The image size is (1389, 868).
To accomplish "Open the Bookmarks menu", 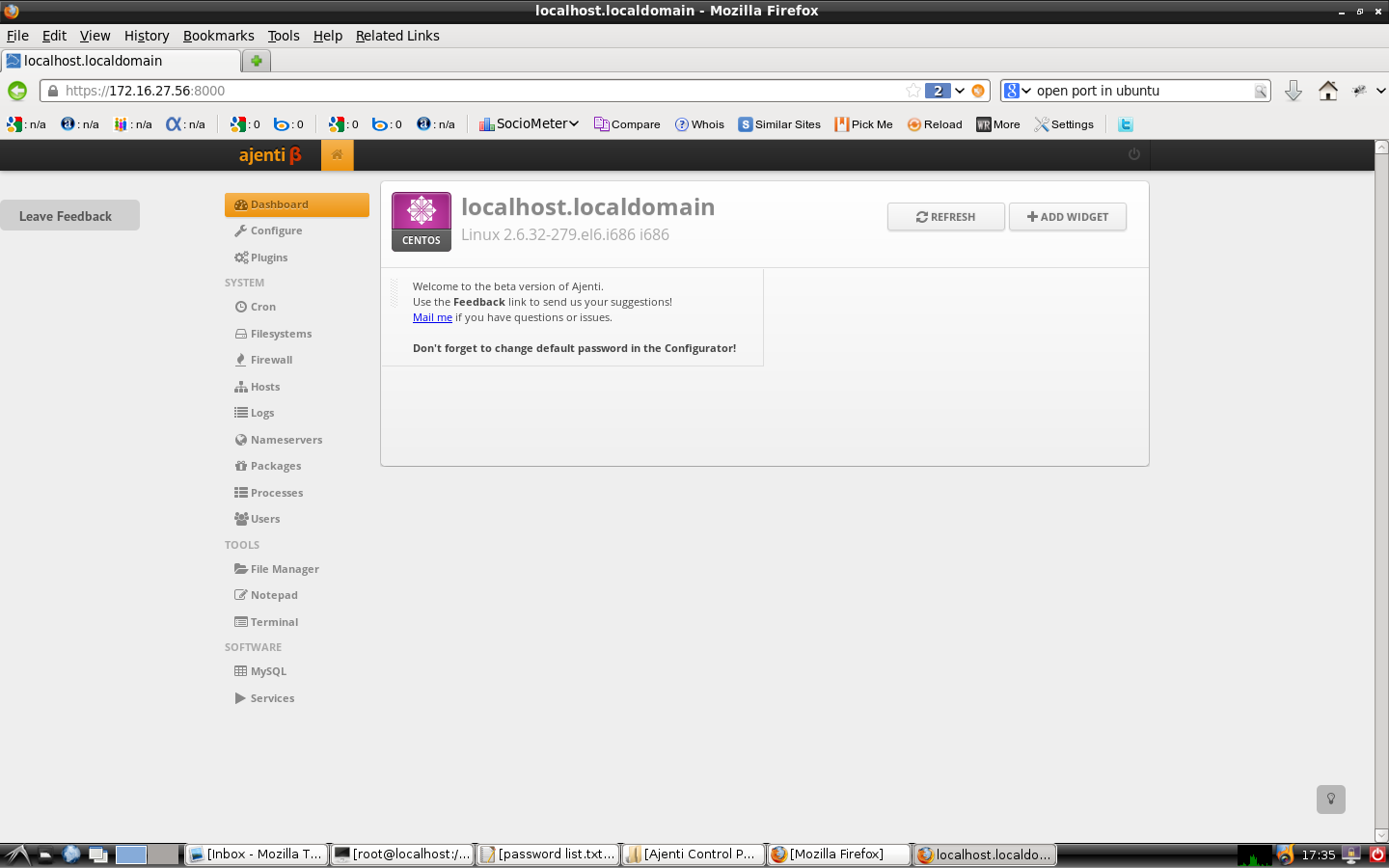I will click(x=218, y=36).
